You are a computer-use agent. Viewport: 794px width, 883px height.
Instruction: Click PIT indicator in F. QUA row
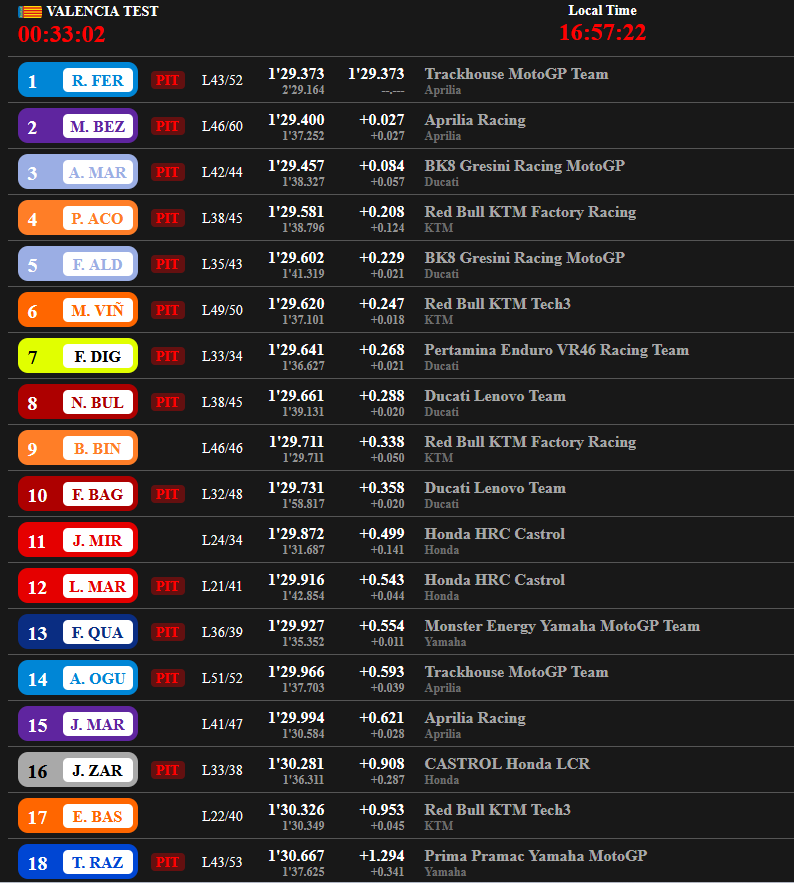(167, 632)
